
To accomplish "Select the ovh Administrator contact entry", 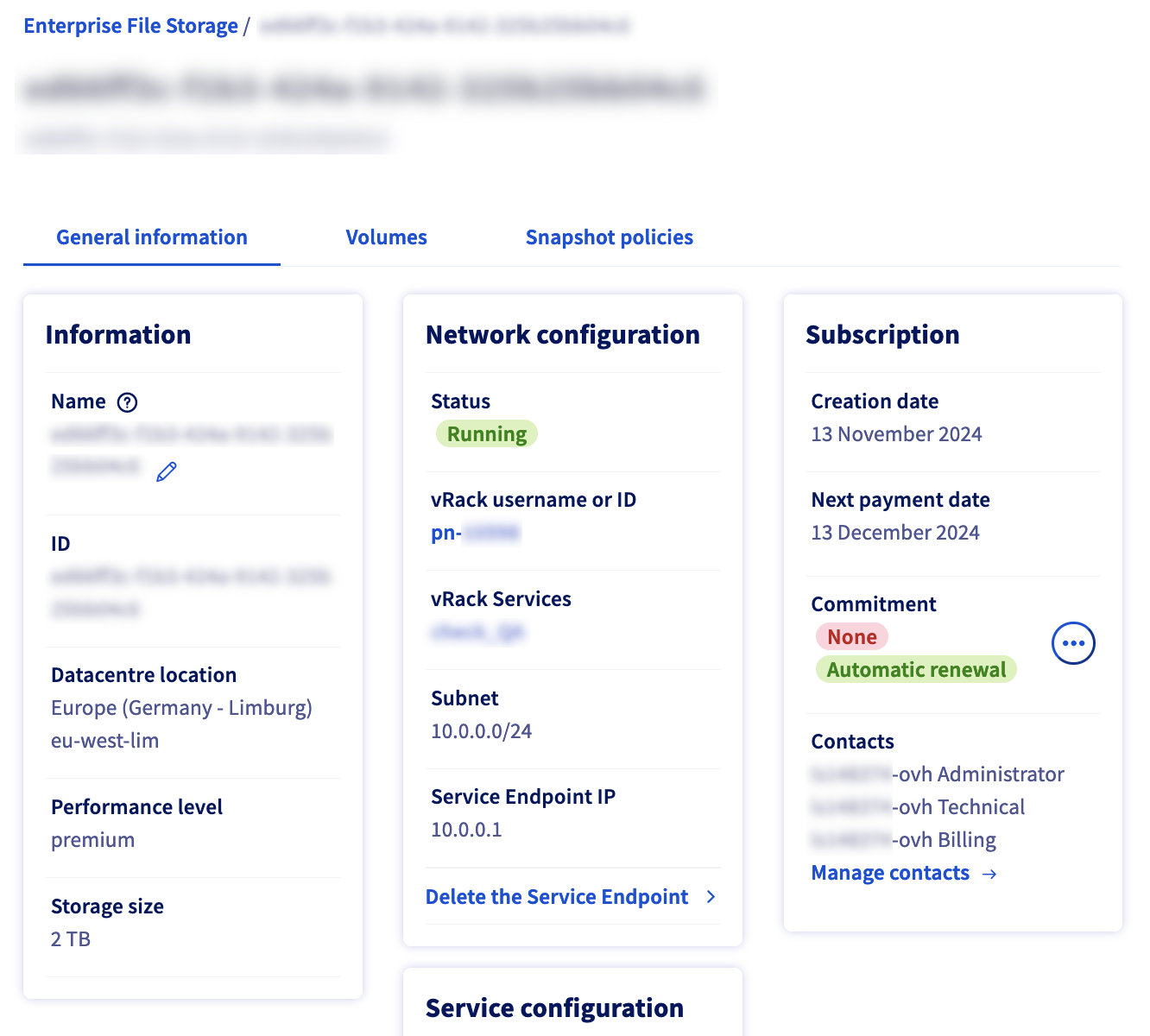I will 937,774.
